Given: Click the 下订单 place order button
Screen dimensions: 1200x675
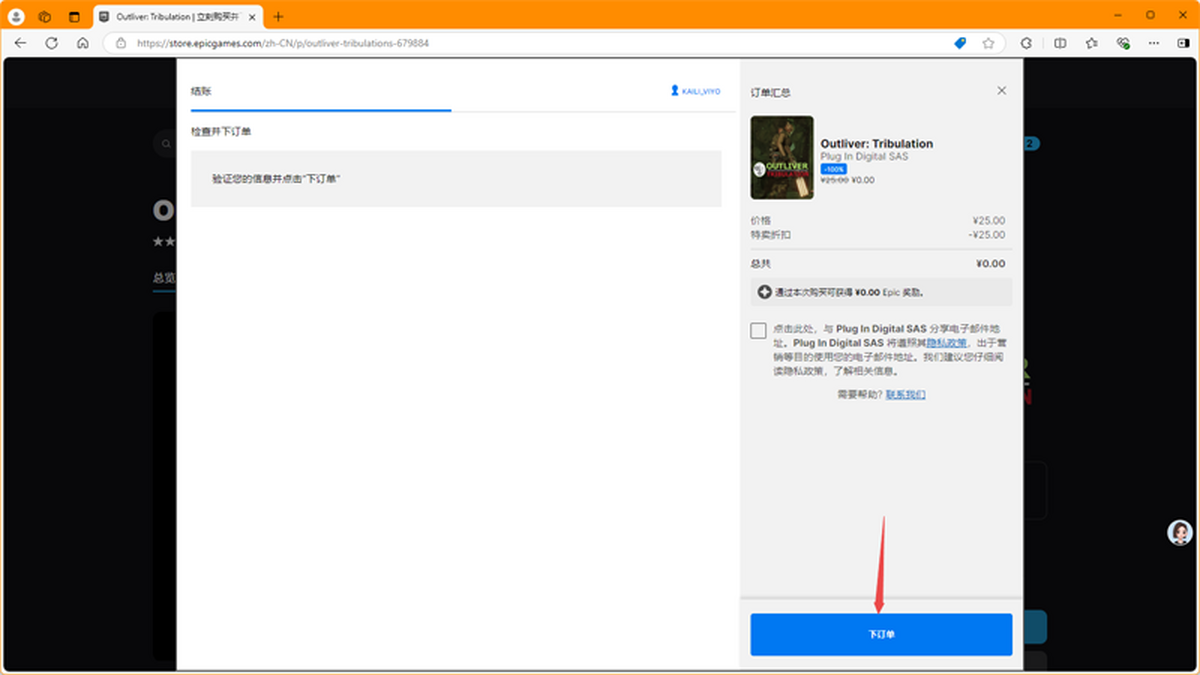Looking at the screenshot, I should (x=881, y=635).
